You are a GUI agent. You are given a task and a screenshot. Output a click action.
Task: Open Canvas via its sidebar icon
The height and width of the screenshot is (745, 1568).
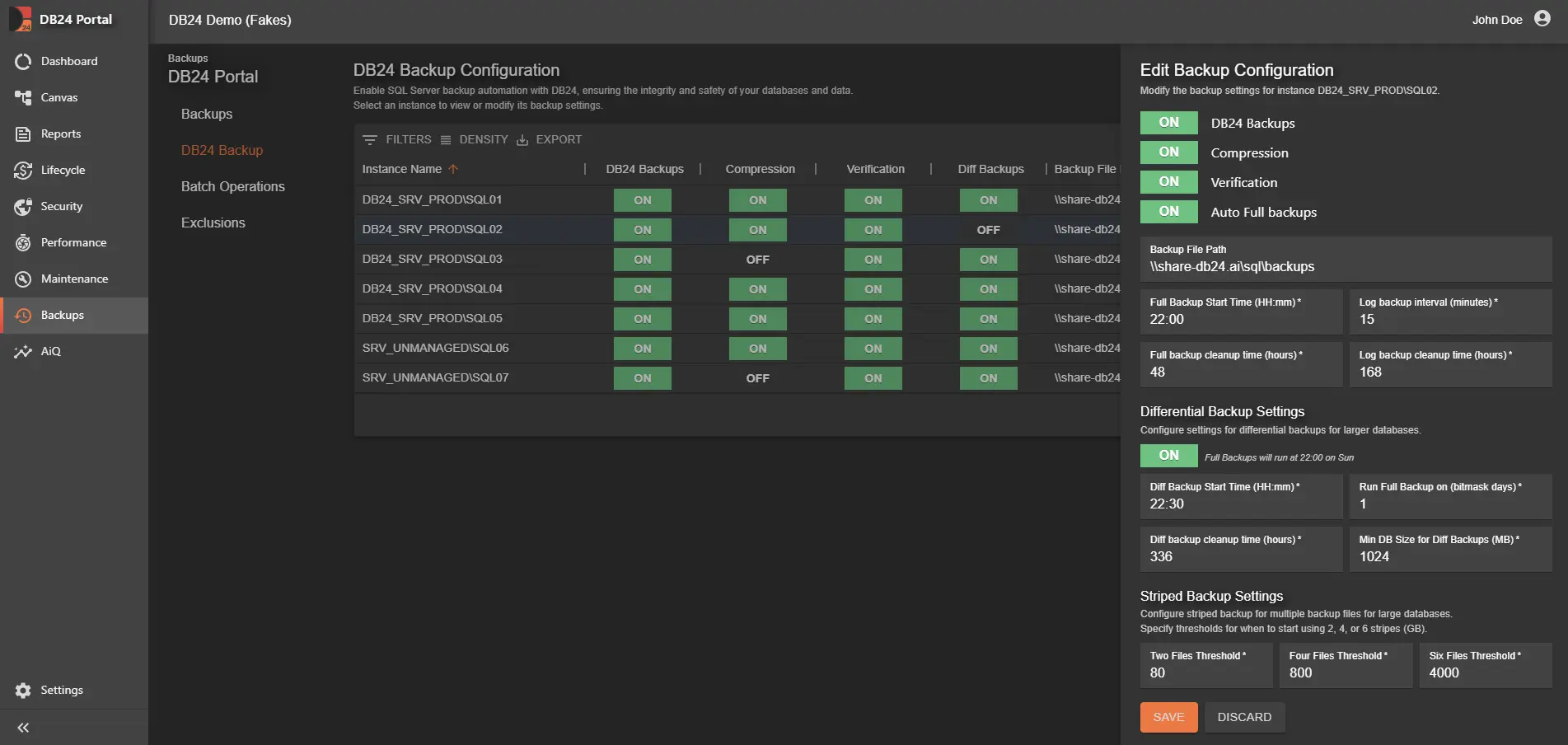pyautogui.click(x=23, y=97)
